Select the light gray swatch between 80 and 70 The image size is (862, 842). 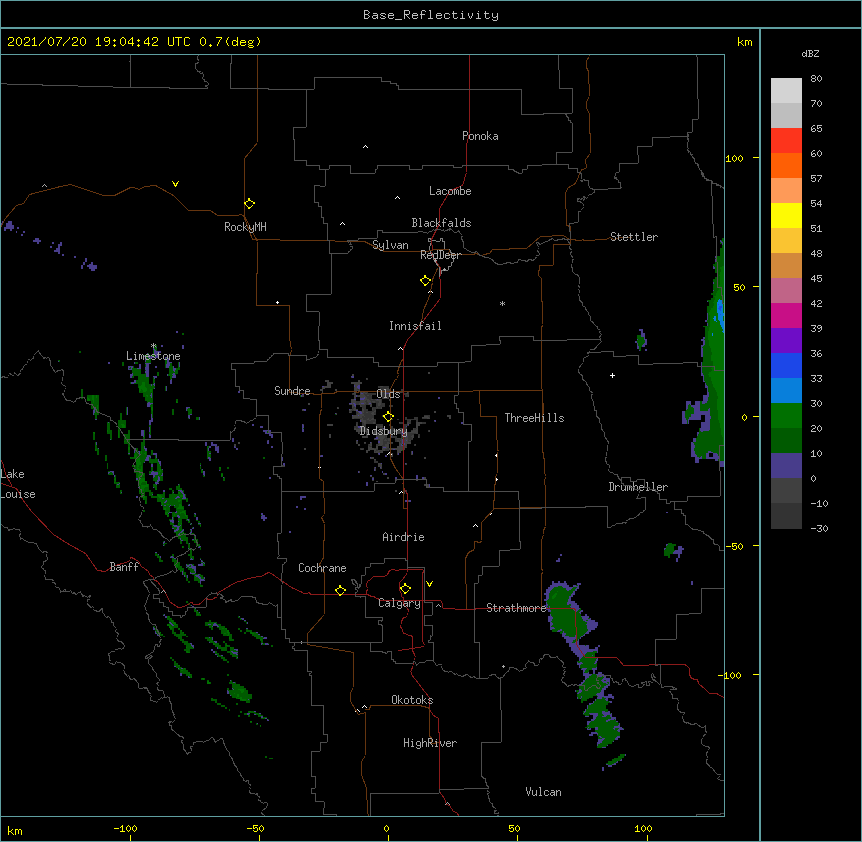tap(786, 91)
